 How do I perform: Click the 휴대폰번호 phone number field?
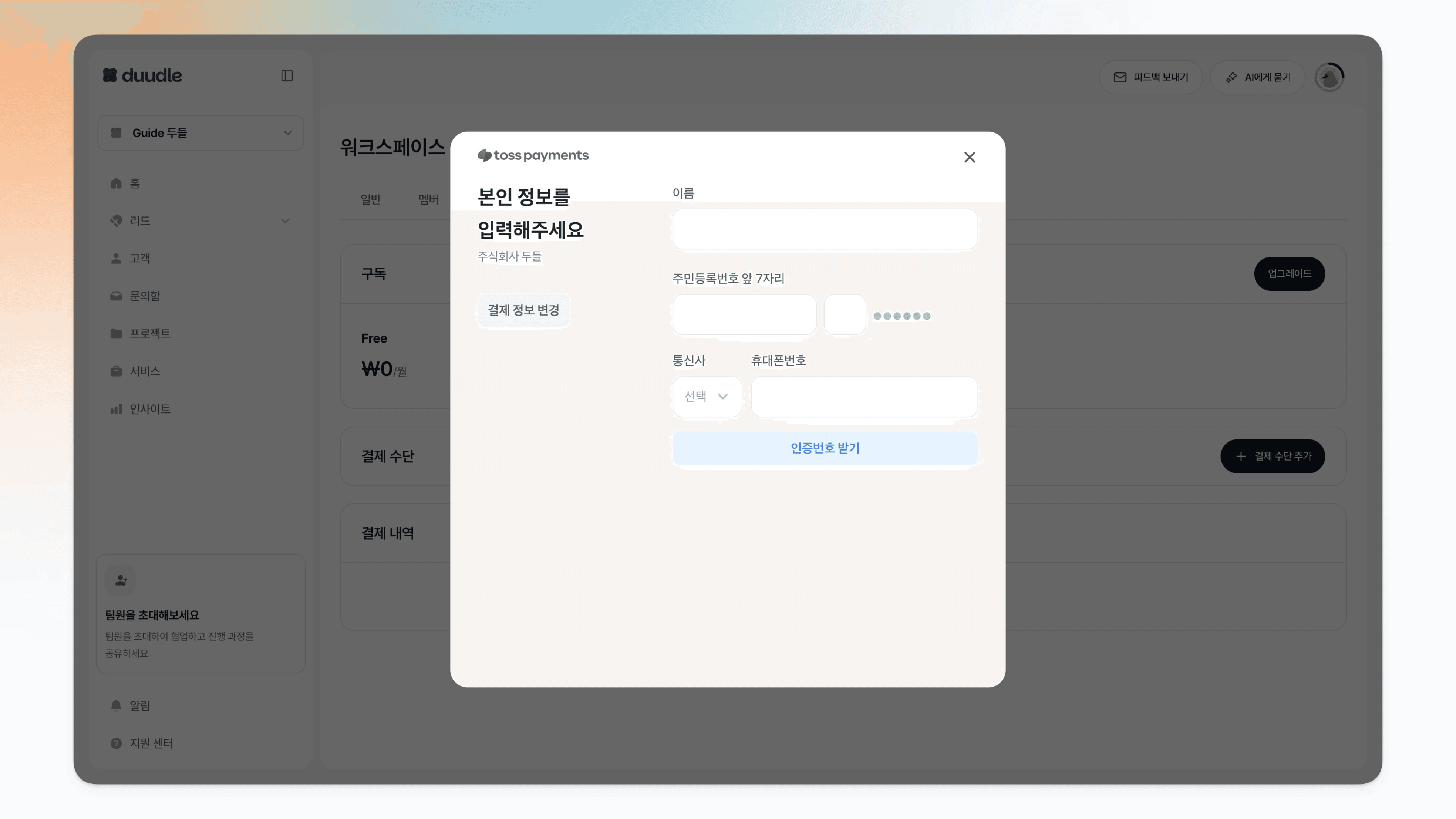(864, 396)
